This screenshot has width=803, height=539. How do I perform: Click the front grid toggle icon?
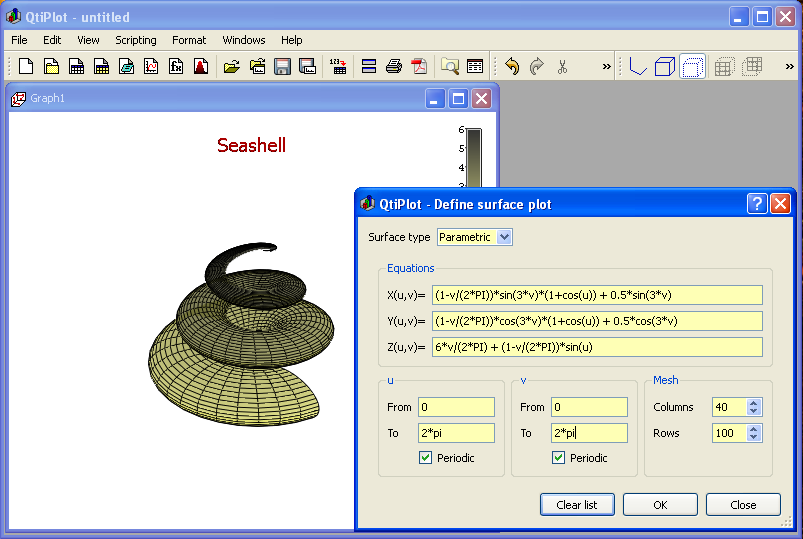click(724, 67)
